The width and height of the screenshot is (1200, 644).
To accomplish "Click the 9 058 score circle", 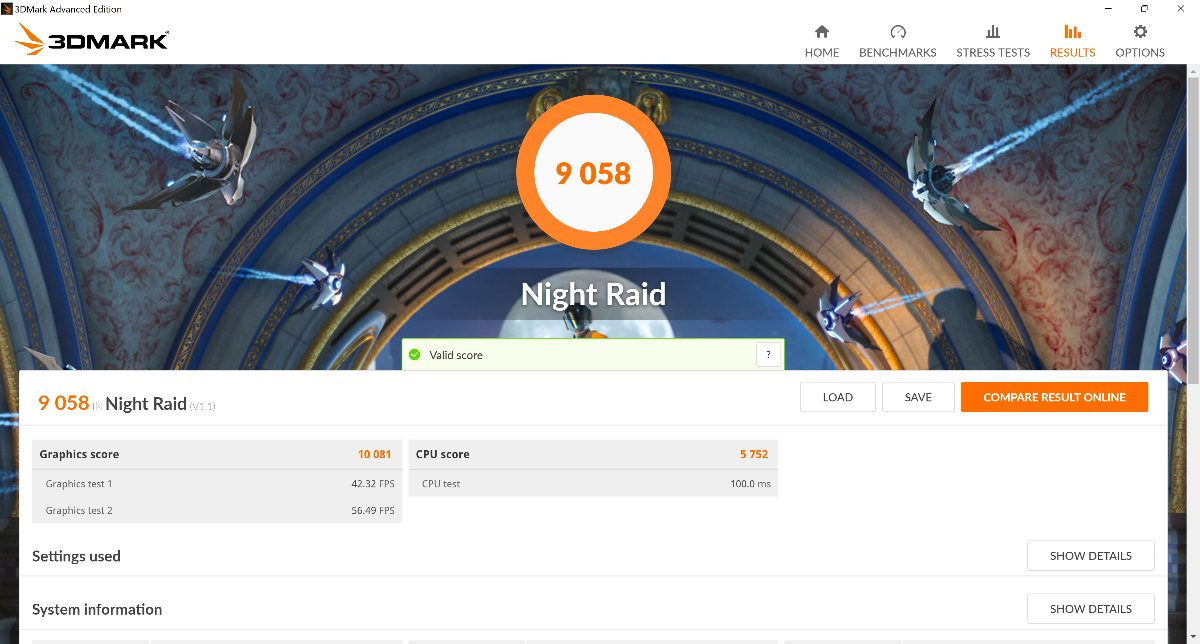I will click(593, 173).
